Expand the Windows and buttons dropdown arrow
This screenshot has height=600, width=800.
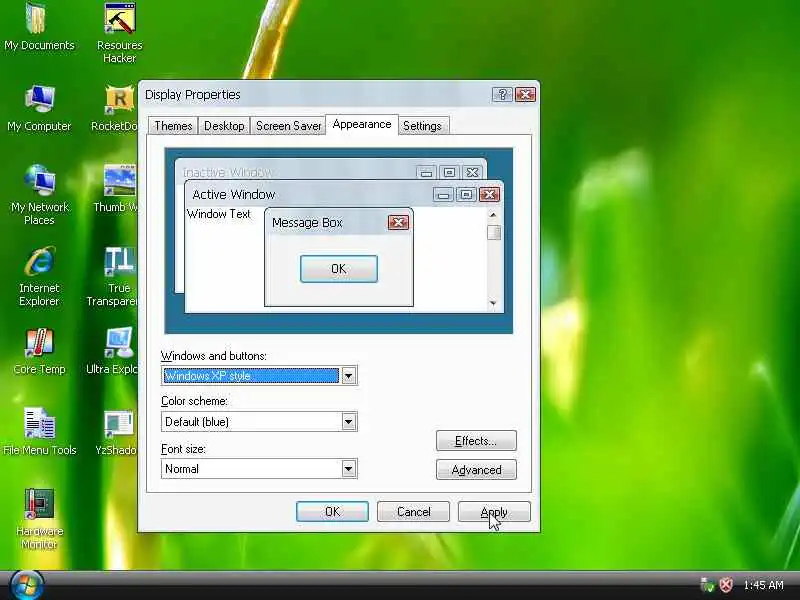[x=348, y=376]
